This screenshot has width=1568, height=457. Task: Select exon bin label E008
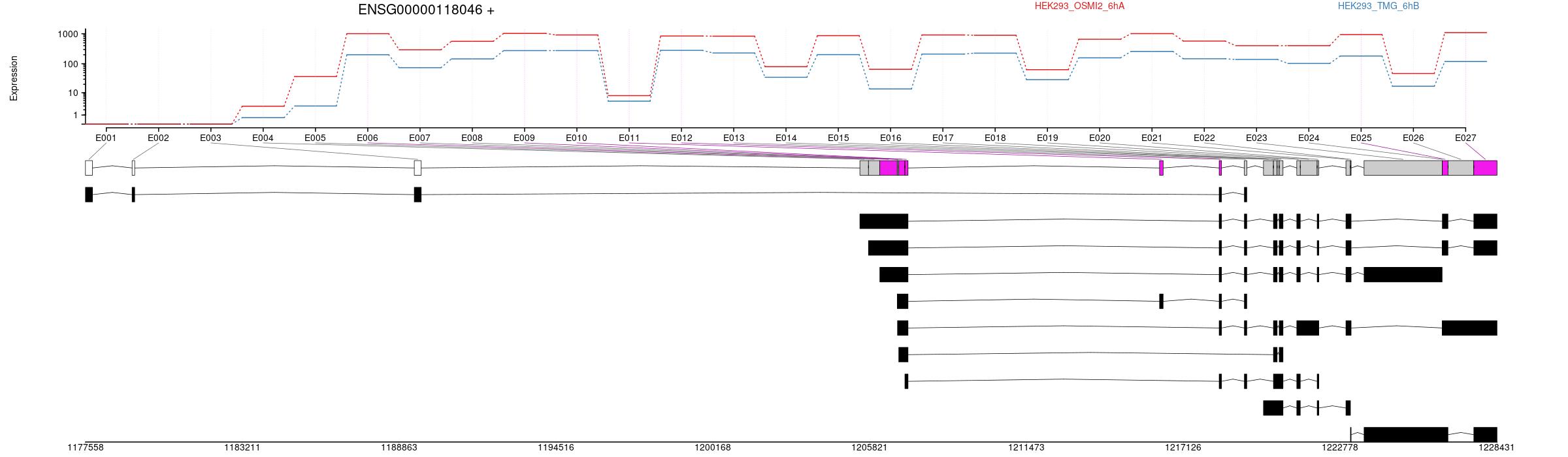472,138
